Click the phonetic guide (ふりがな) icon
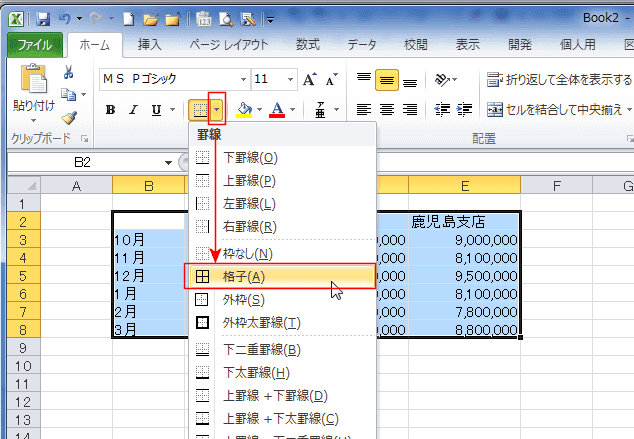This screenshot has width=634, height=439. 320,110
